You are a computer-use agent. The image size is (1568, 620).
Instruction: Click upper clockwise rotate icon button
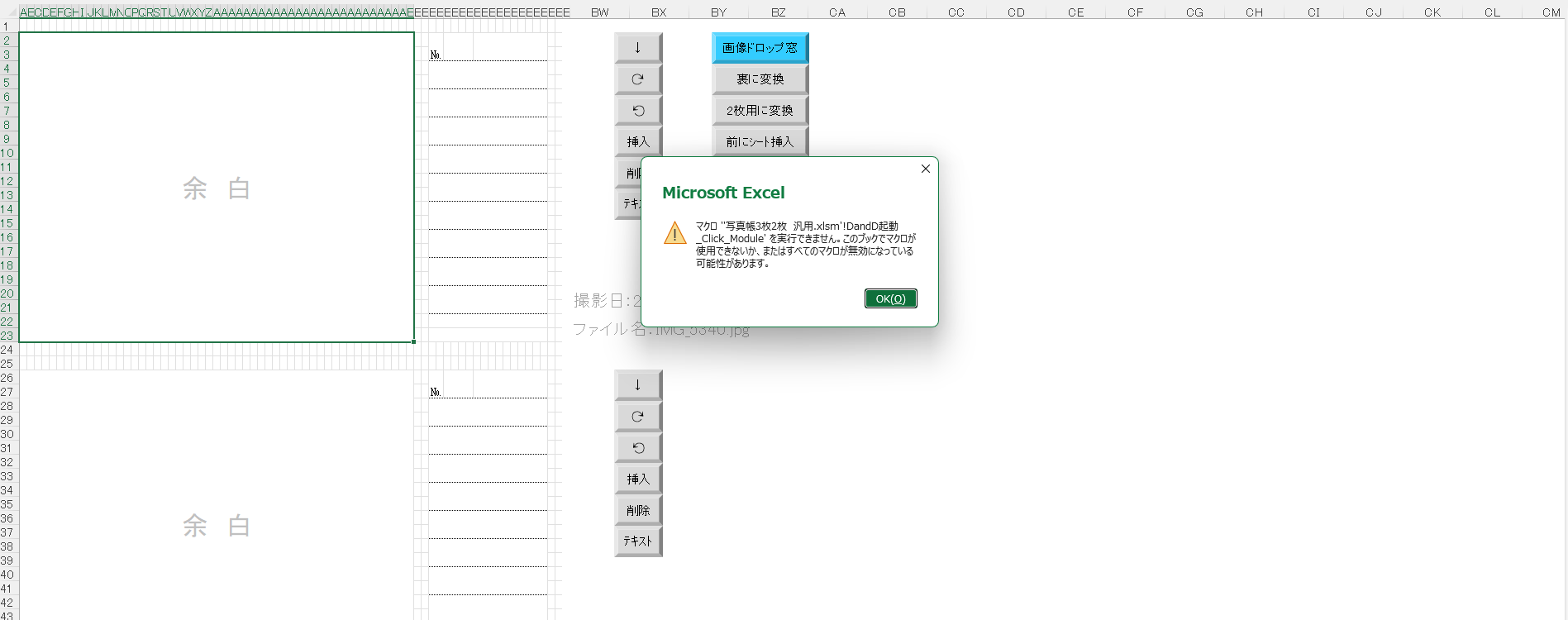[637, 79]
